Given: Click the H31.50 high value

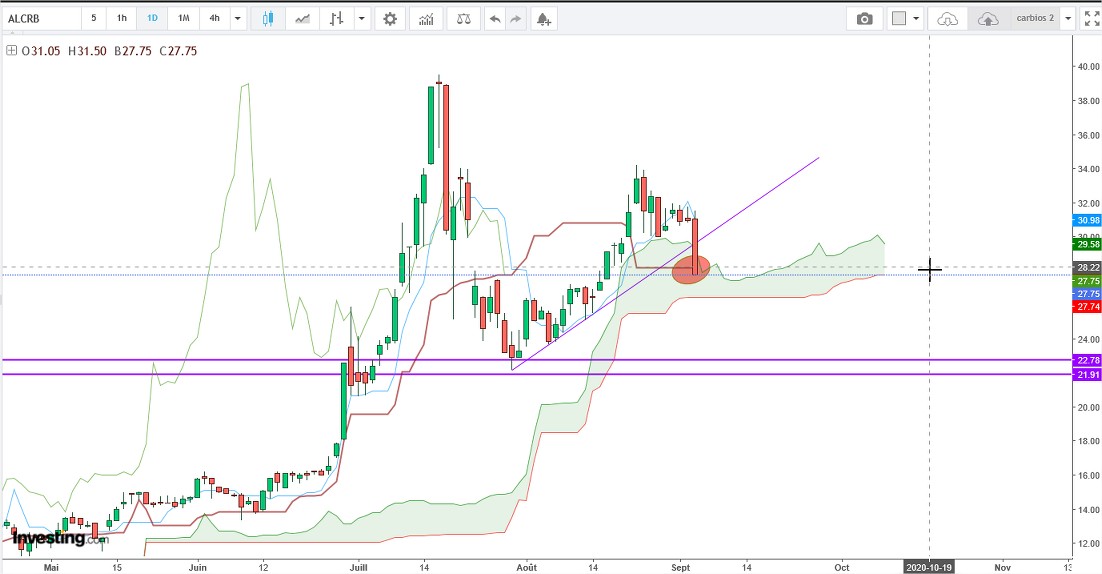Looking at the screenshot, I should coord(87,51).
